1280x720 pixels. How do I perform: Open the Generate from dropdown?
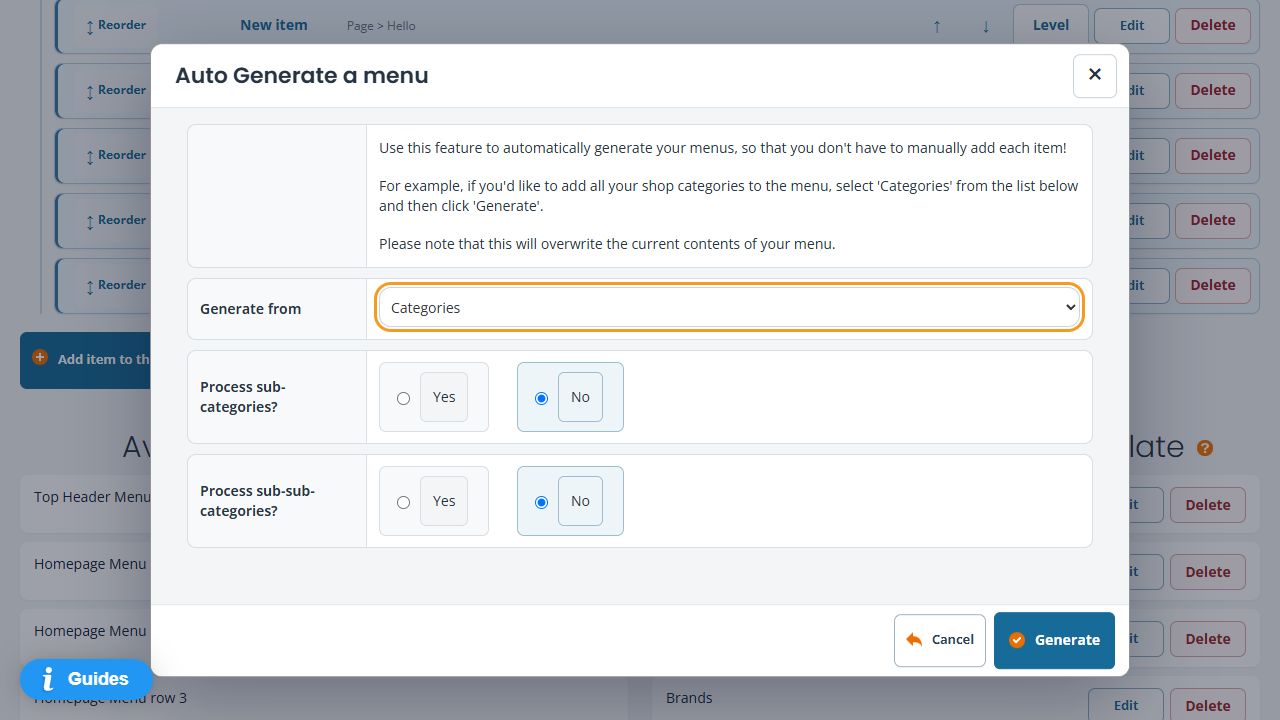pos(729,308)
